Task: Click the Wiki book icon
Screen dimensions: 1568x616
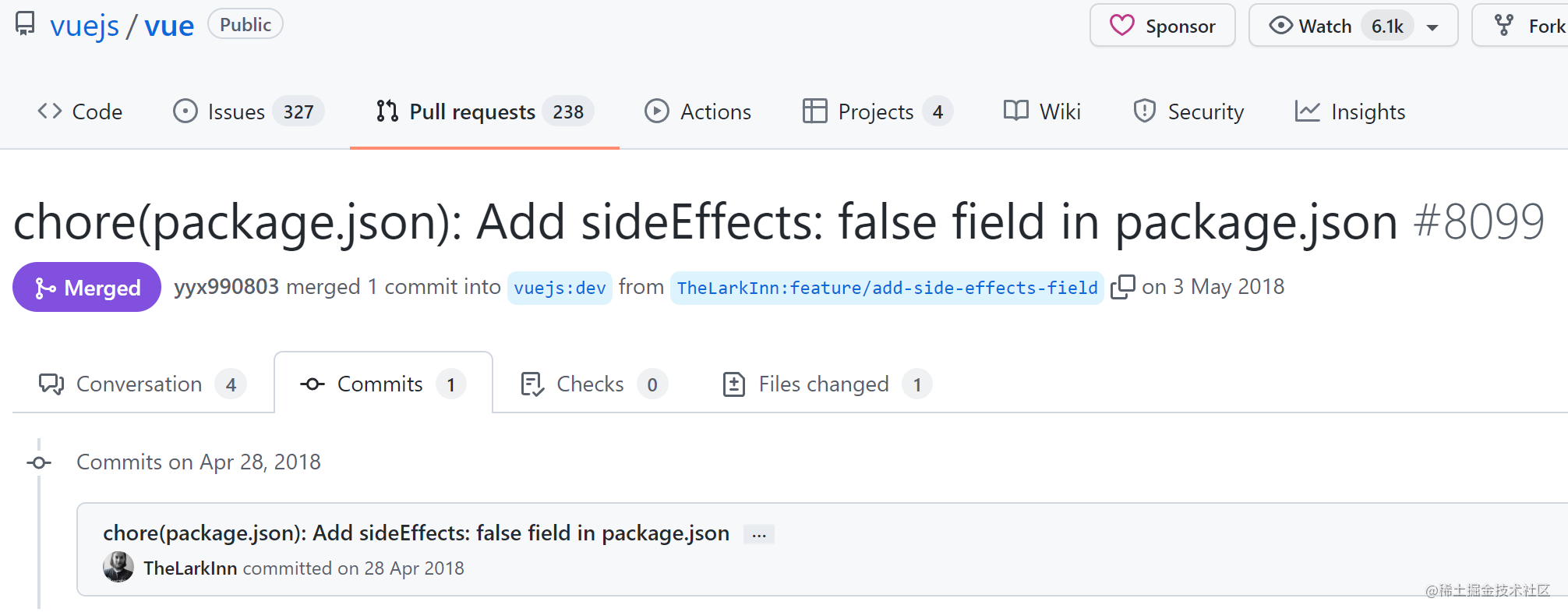Action: pos(1015,111)
